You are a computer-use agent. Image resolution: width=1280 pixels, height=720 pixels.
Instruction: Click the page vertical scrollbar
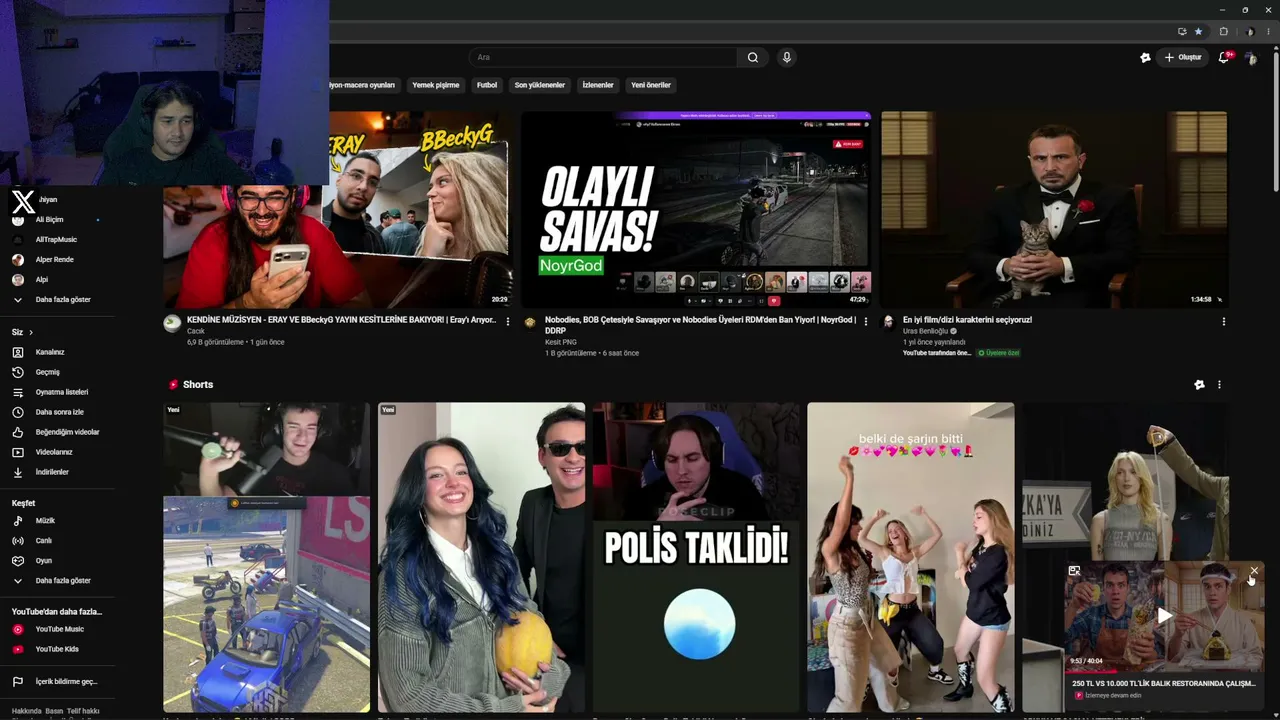[x=1275, y=120]
